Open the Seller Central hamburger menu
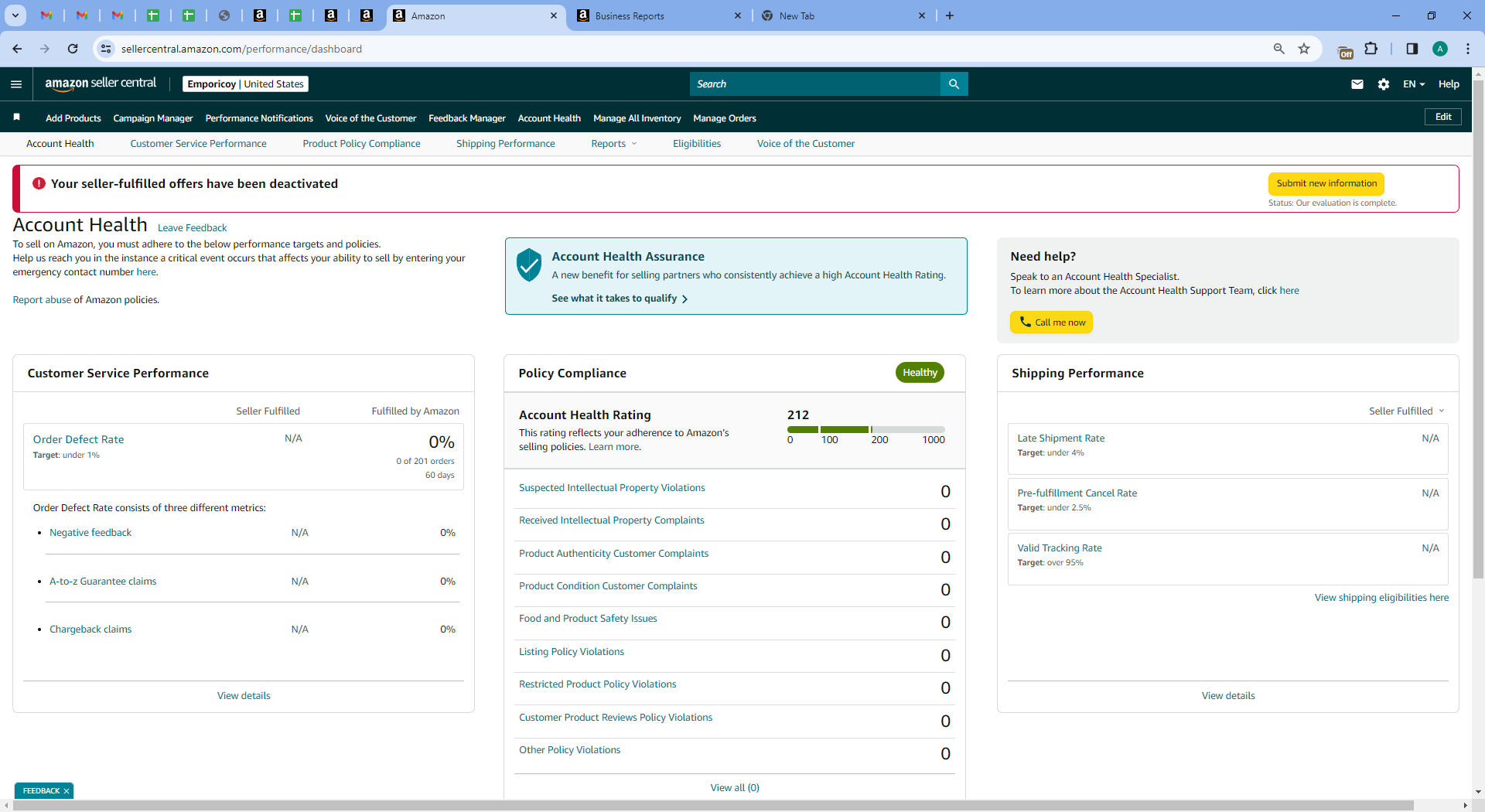 (16, 84)
